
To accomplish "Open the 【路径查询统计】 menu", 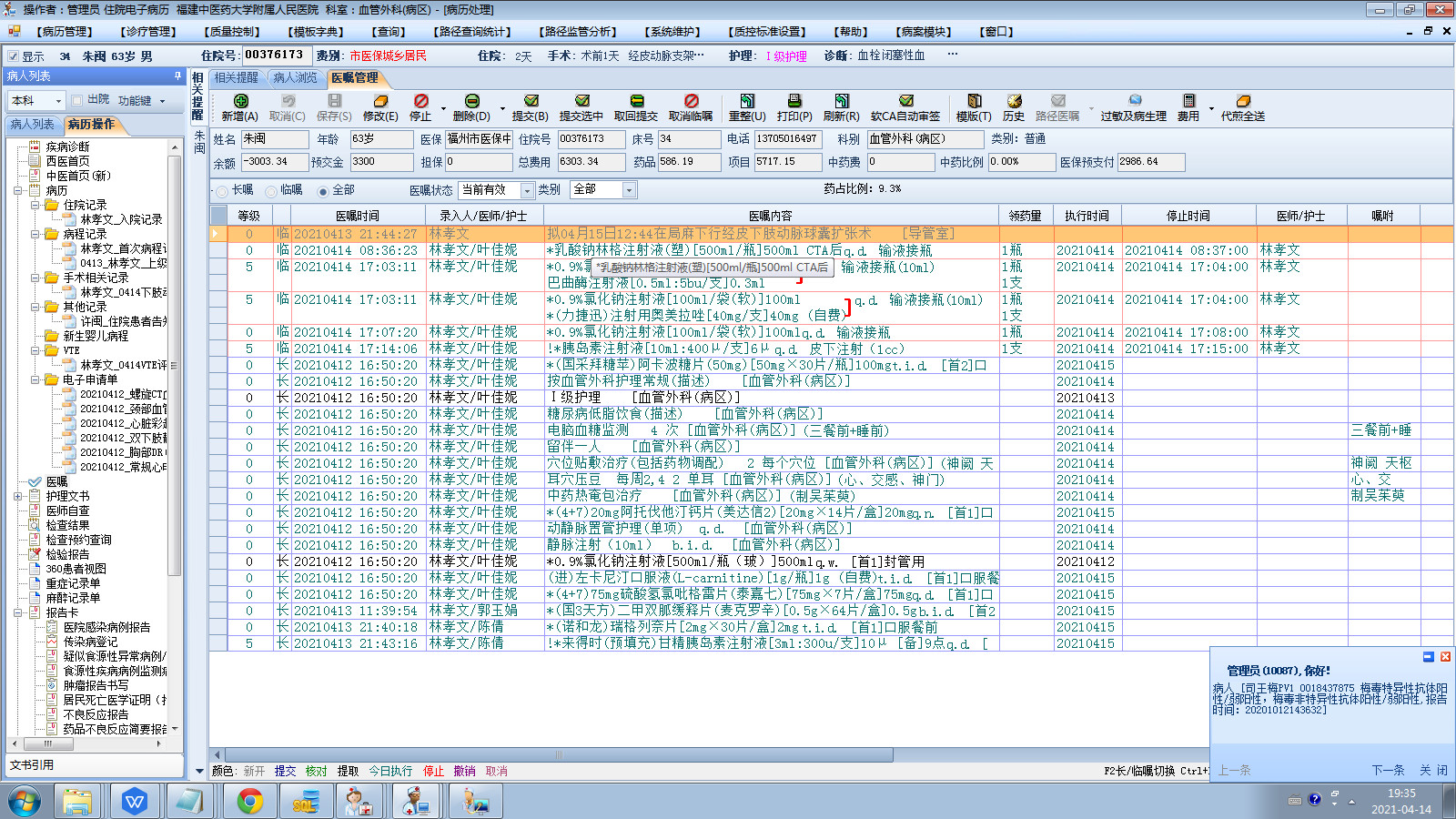I will point(471,32).
